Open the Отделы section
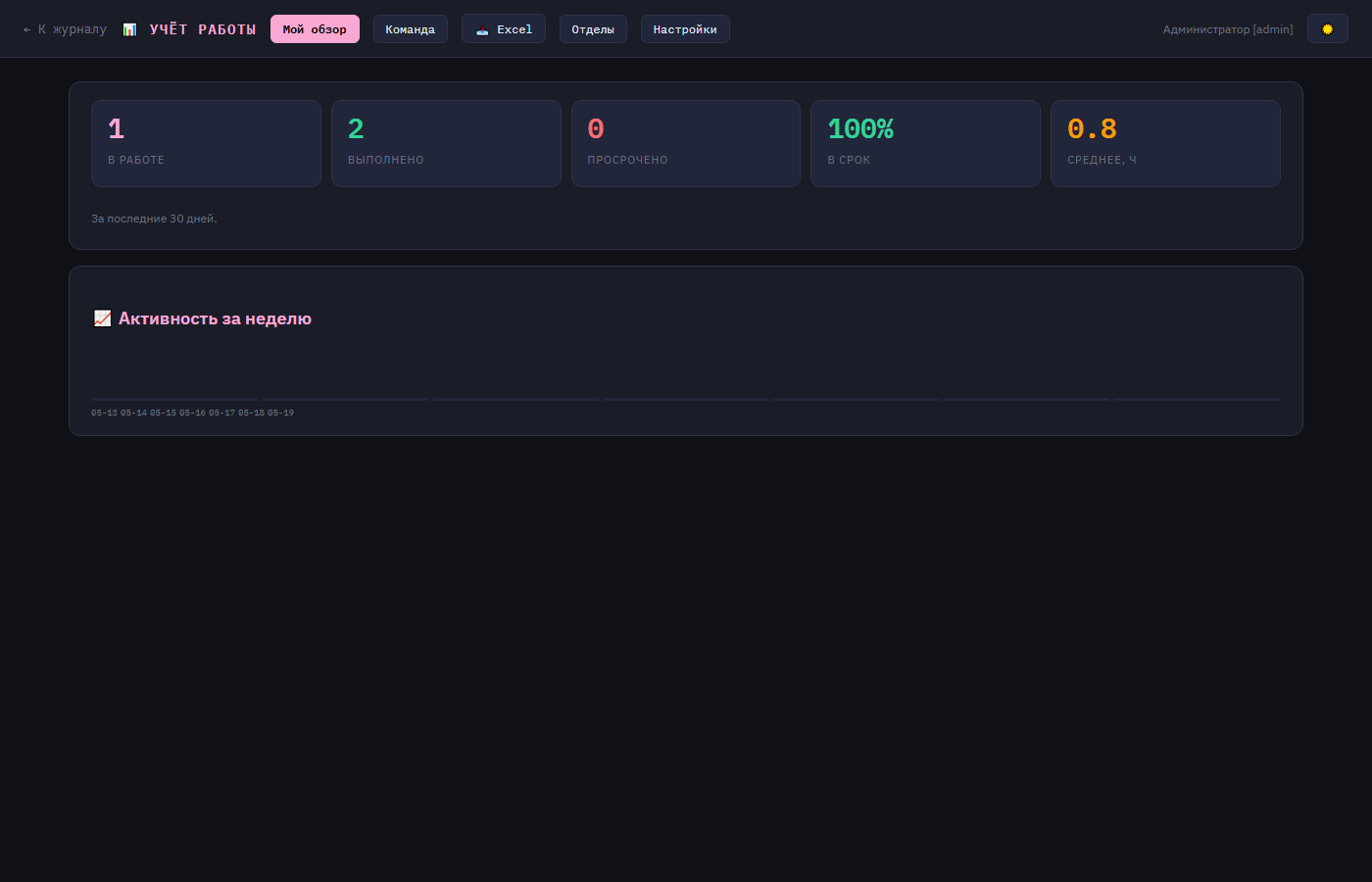The width and height of the screenshot is (1372, 882). pos(593,29)
